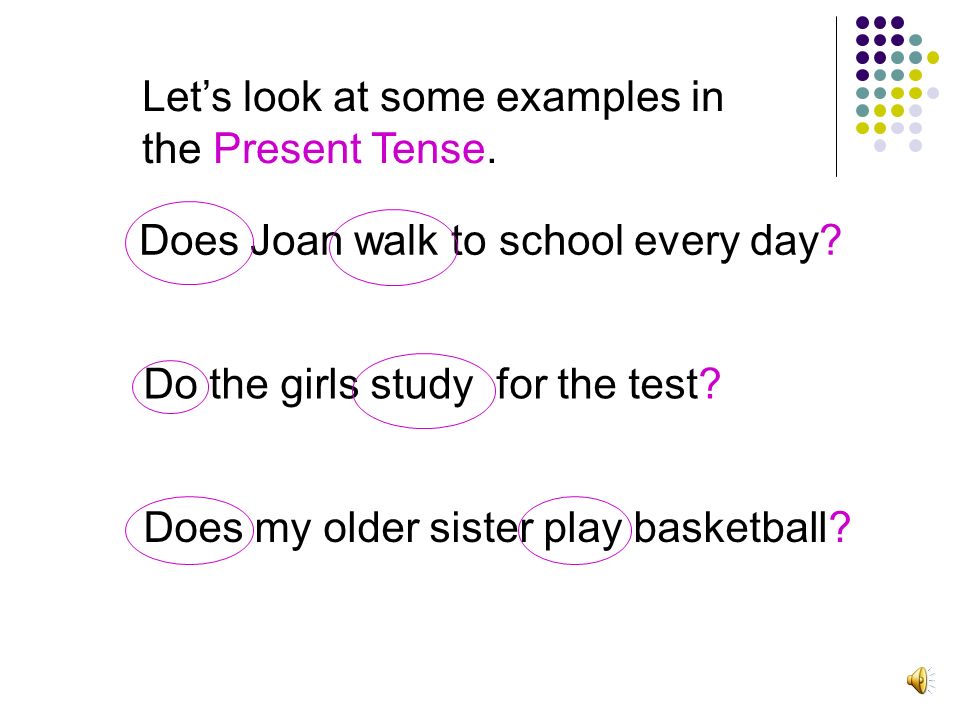Click the yellow dot at far right of the pattern
The height and width of the screenshot is (720, 960).
coord(933,58)
